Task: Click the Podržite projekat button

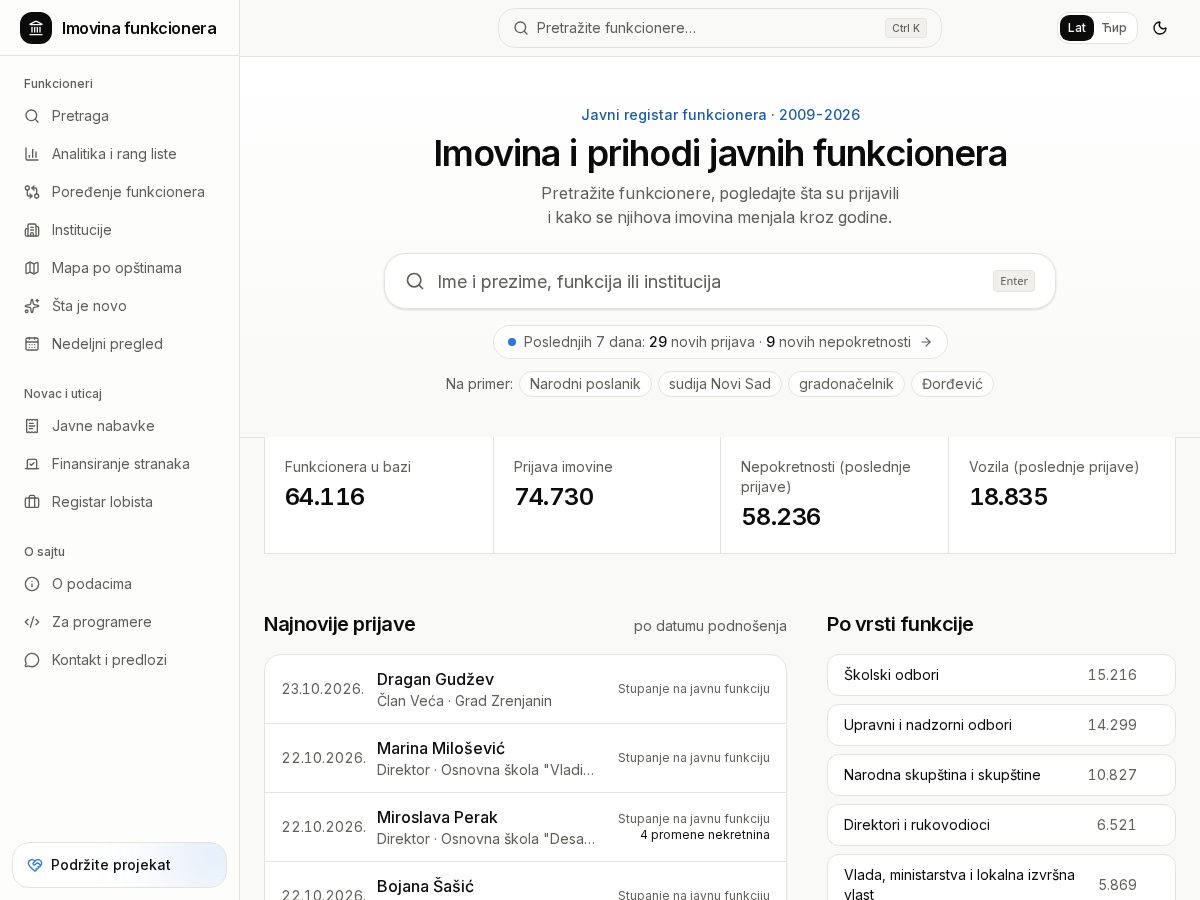Action: click(x=120, y=865)
